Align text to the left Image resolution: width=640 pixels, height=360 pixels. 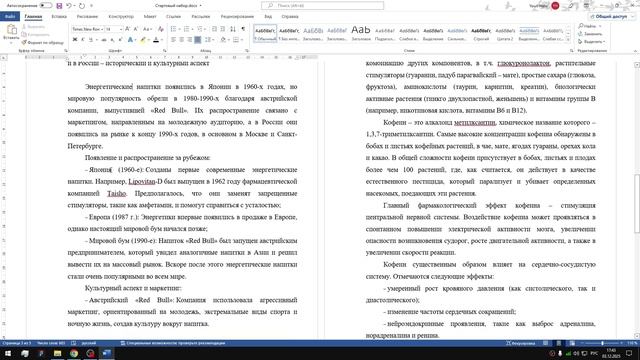tap(173, 40)
